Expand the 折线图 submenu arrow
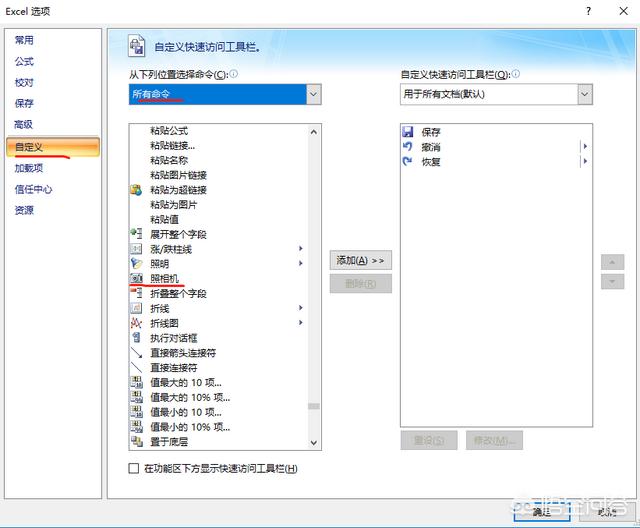 (x=301, y=323)
